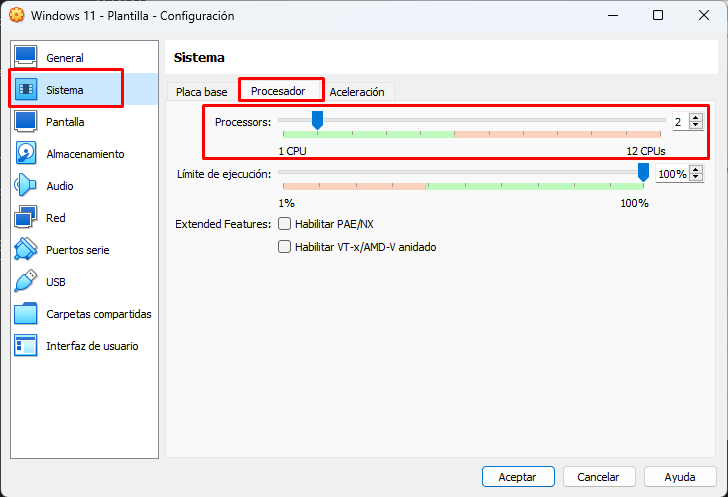This screenshot has width=728, height=497.
Task: Click the Cancelar button
Action: coord(599,477)
